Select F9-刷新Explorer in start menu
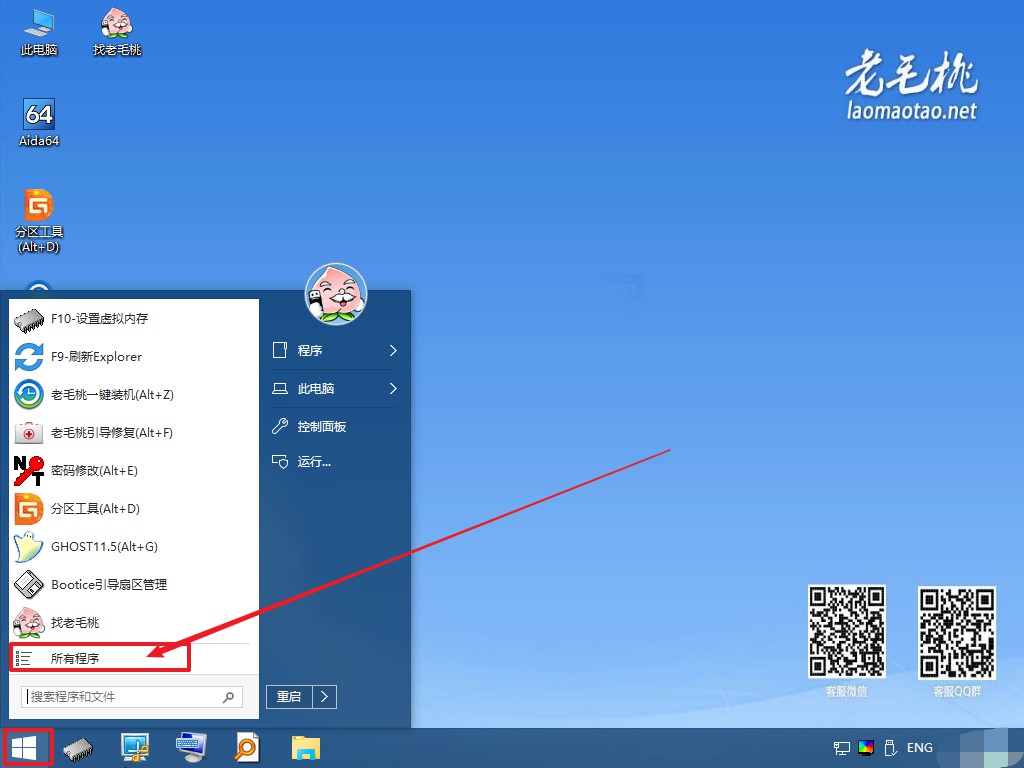Image resolution: width=1024 pixels, height=768 pixels. pos(134,357)
